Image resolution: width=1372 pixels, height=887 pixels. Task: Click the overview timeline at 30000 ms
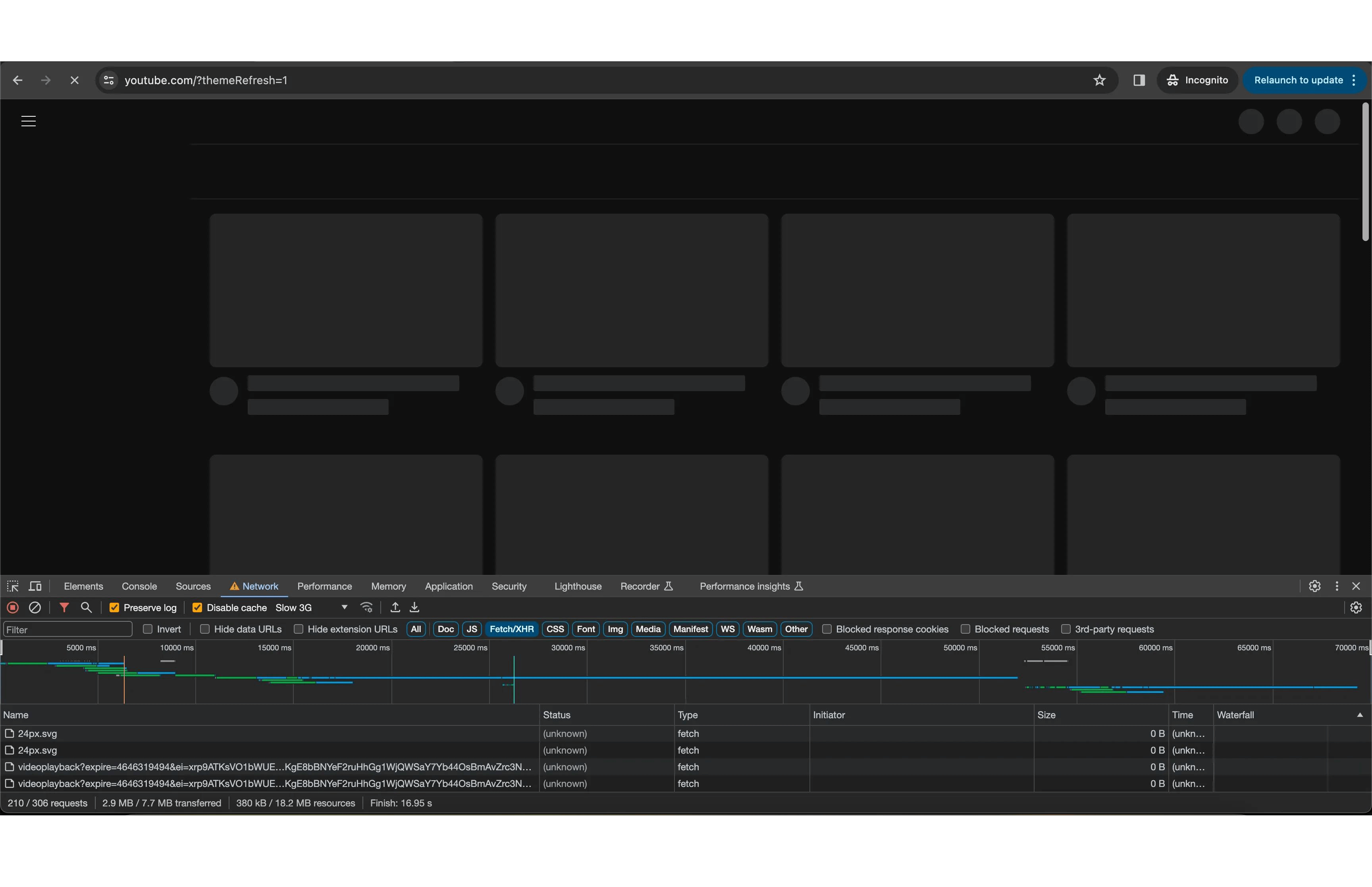[568, 648]
